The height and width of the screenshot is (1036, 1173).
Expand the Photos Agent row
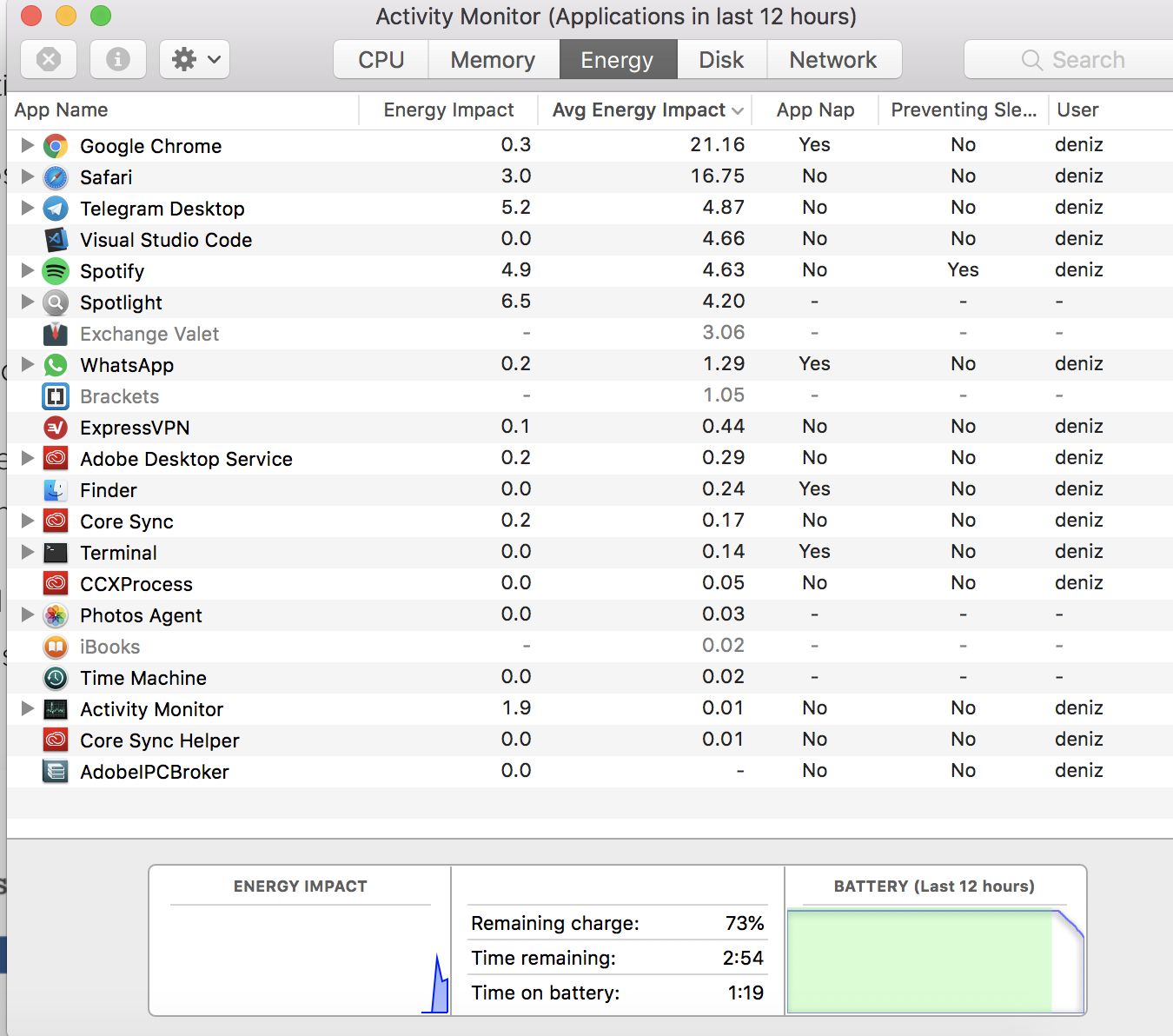pos(27,614)
